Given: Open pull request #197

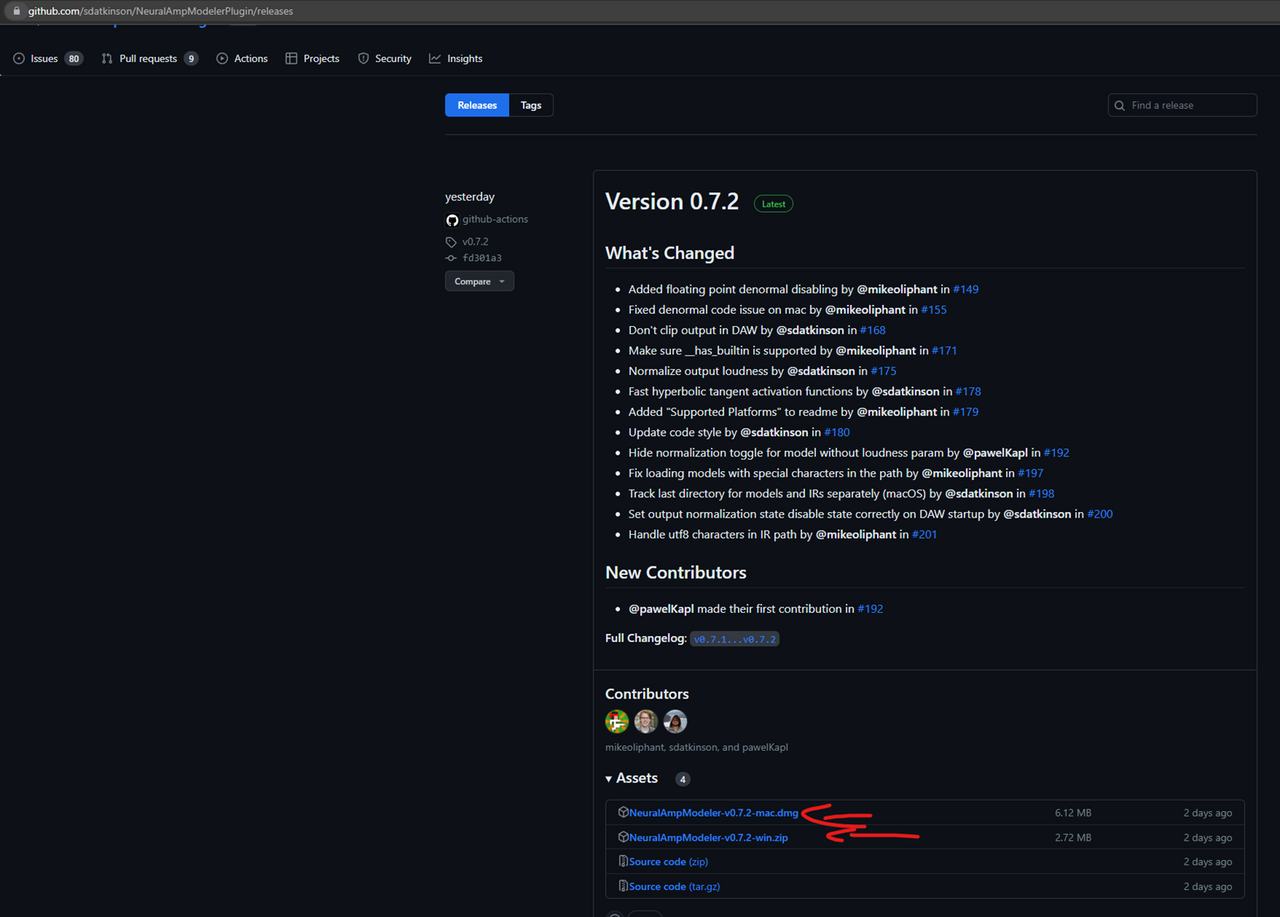Looking at the screenshot, I should [x=1030, y=473].
